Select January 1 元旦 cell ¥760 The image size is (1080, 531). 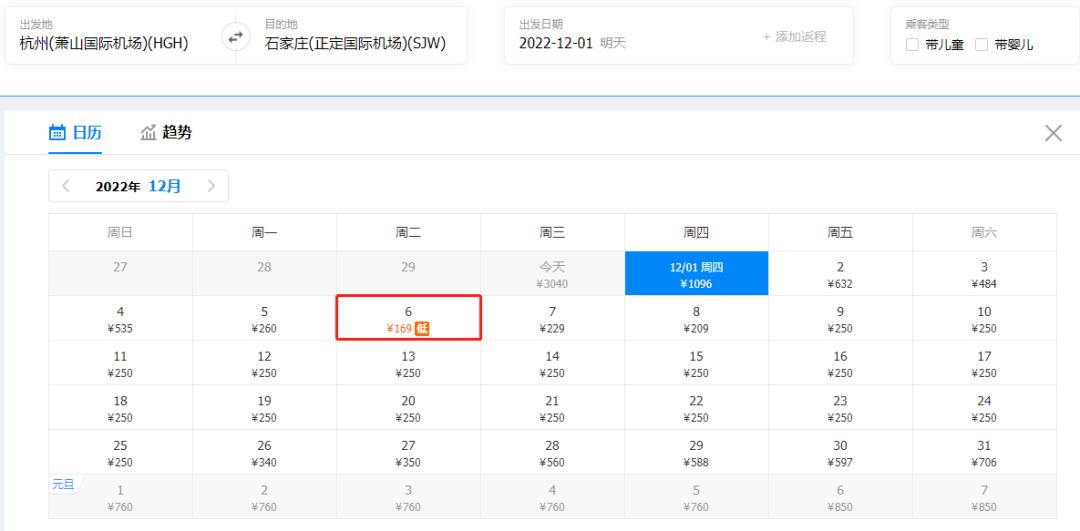[121, 496]
